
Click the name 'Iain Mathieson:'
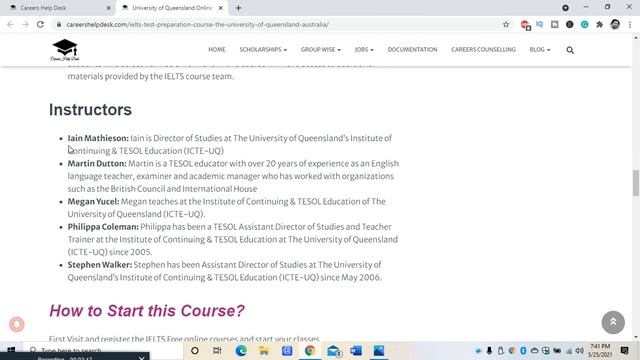[x=98, y=138]
